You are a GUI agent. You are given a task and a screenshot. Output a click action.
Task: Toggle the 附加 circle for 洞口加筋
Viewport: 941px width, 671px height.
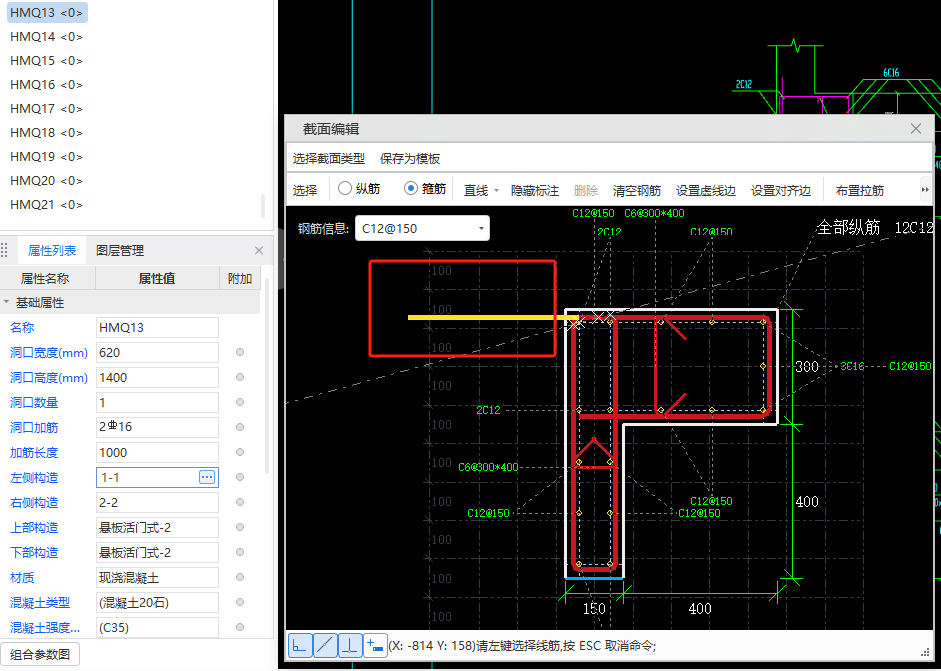(x=240, y=427)
